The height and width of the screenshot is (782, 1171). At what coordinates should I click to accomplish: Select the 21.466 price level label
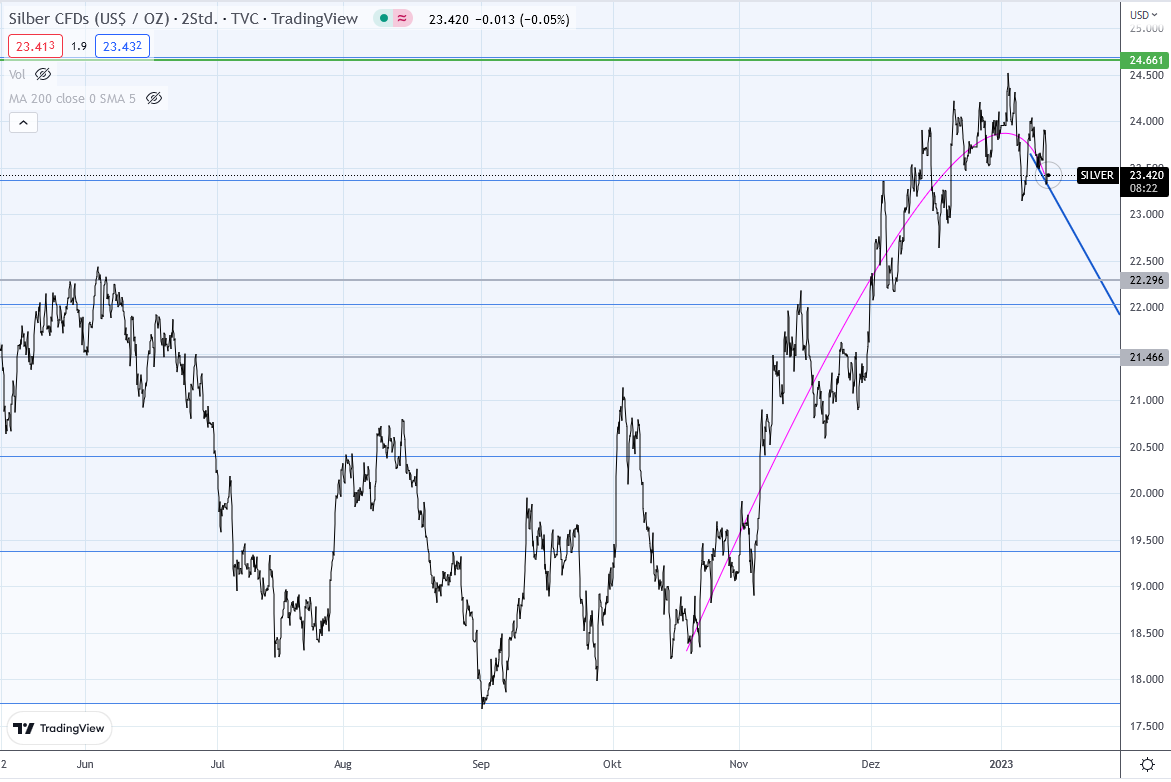tap(1146, 357)
